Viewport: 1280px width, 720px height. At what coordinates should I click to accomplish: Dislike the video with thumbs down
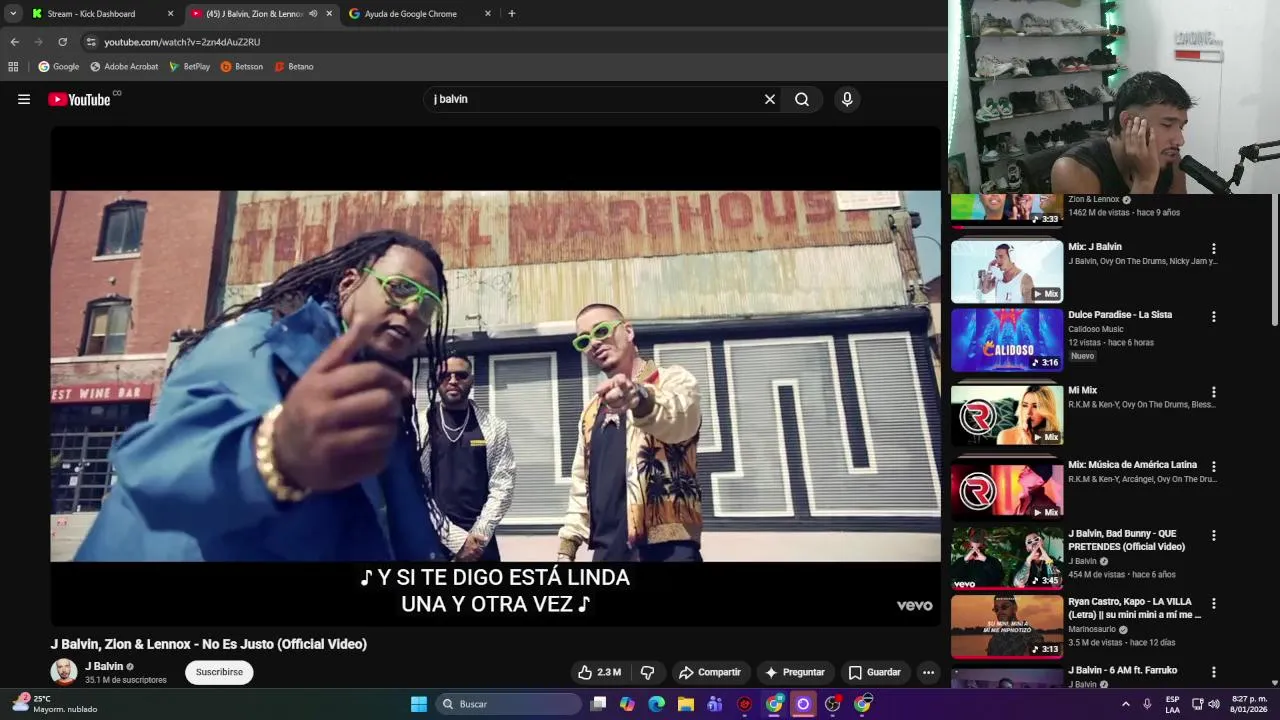click(x=647, y=672)
